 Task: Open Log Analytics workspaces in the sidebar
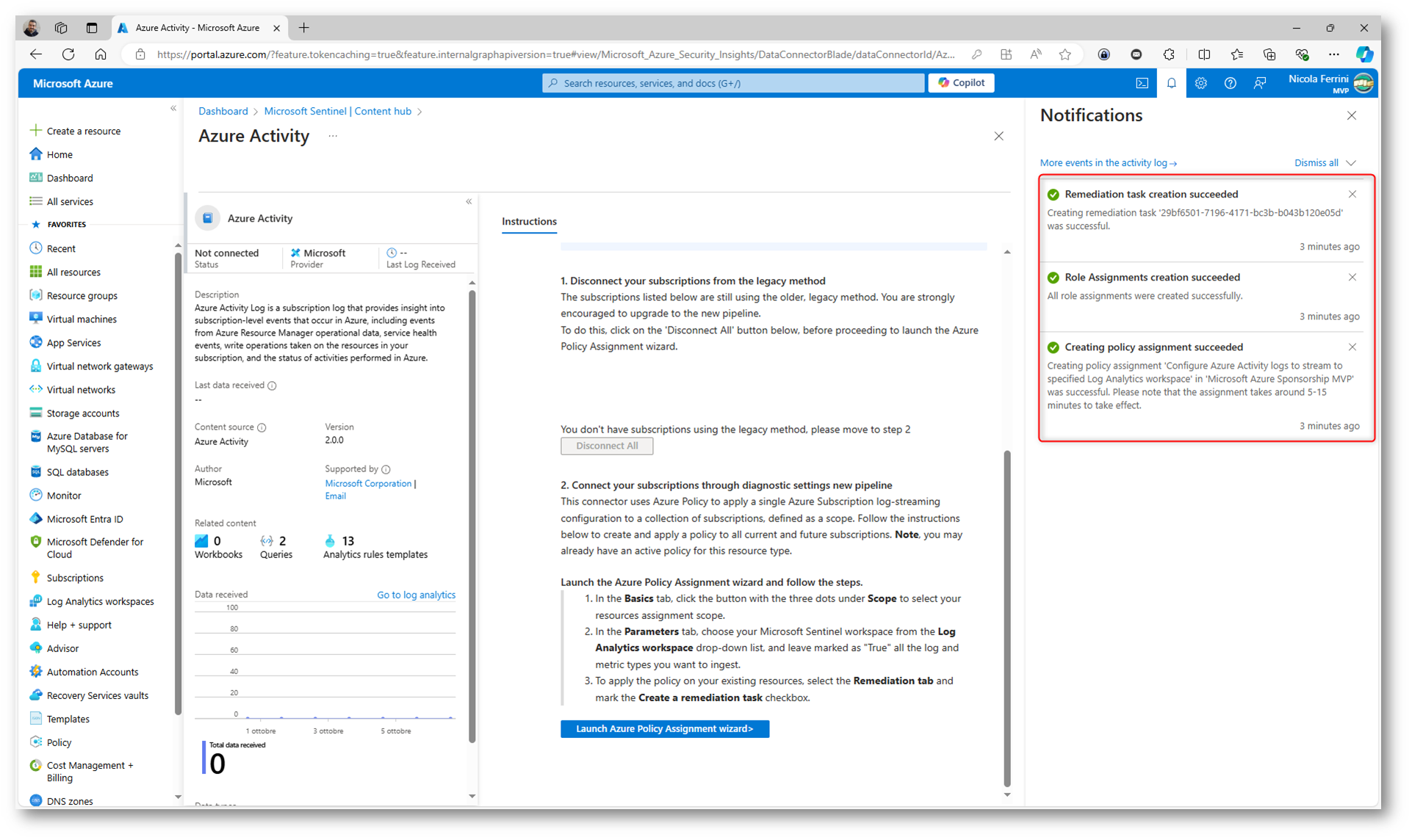point(100,601)
